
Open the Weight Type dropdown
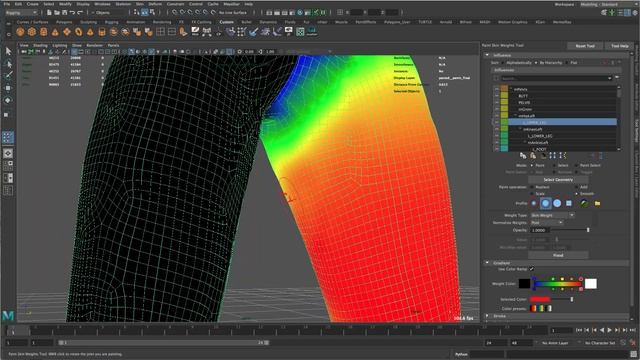coord(552,215)
